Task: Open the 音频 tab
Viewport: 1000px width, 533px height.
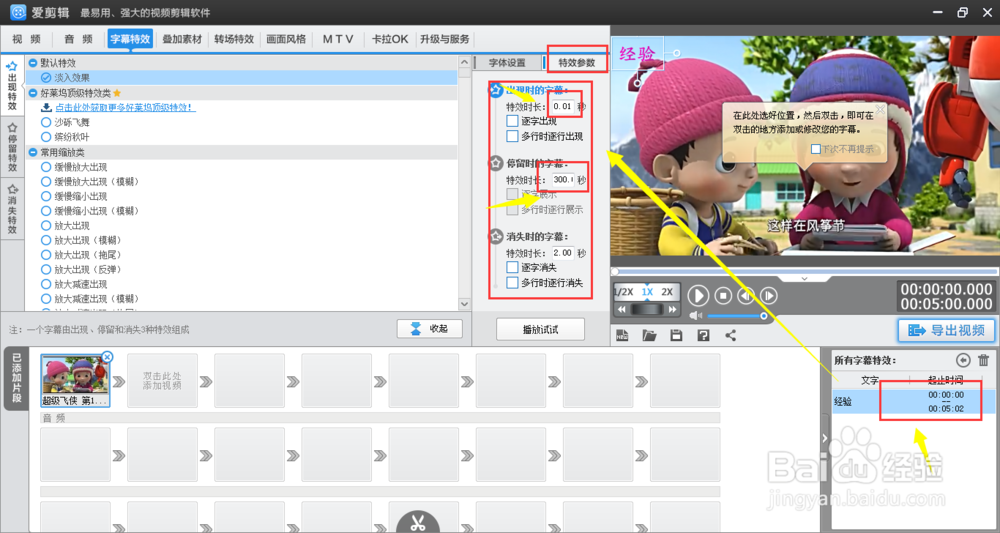Action: coord(78,39)
